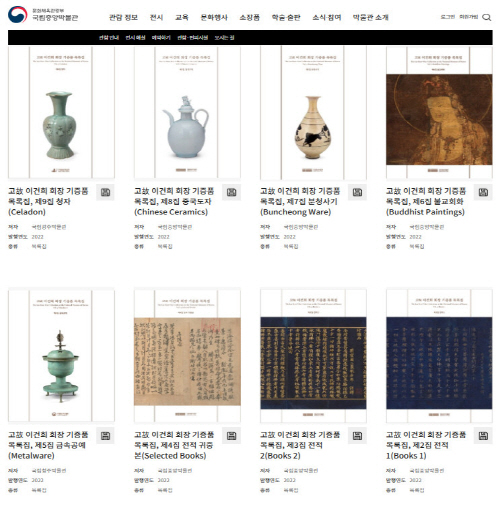Open the Metalware title link
The image size is (500, 507).
pyautogui.click(x=48, y=445)
